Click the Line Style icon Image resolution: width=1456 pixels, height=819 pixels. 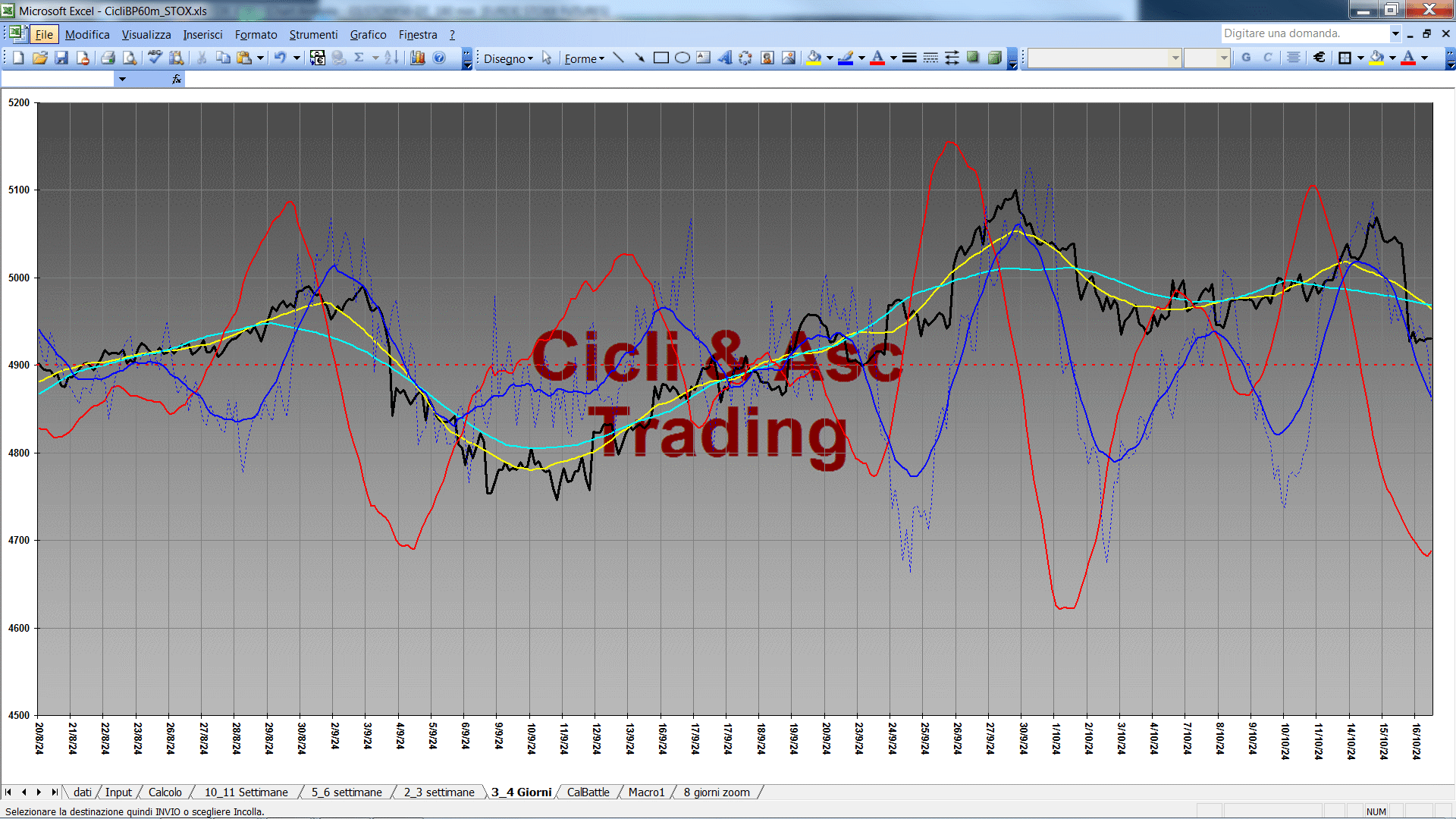coord(909,58)
